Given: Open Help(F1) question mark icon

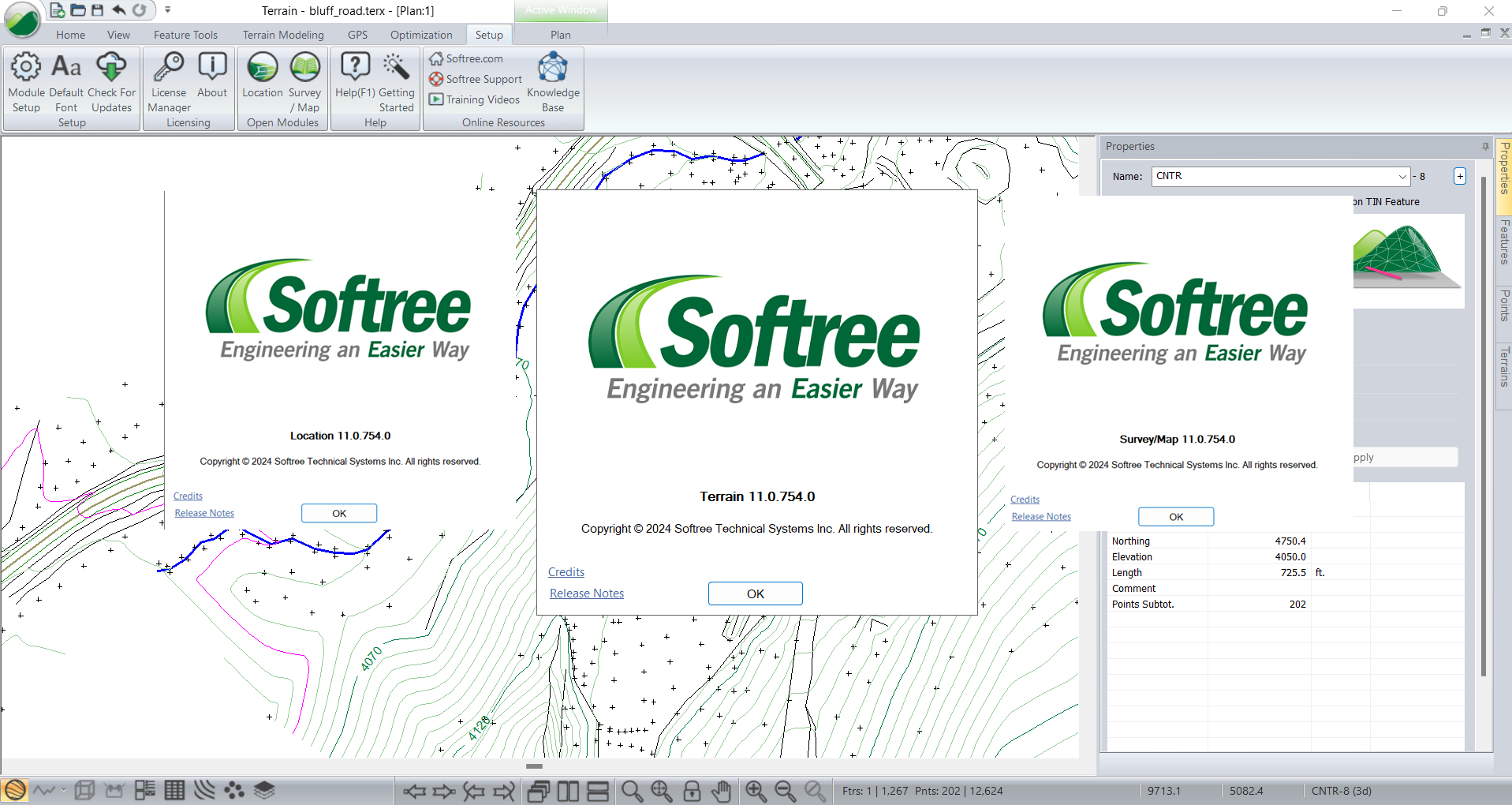Looking at the screenshot, I should coord(355,76).
